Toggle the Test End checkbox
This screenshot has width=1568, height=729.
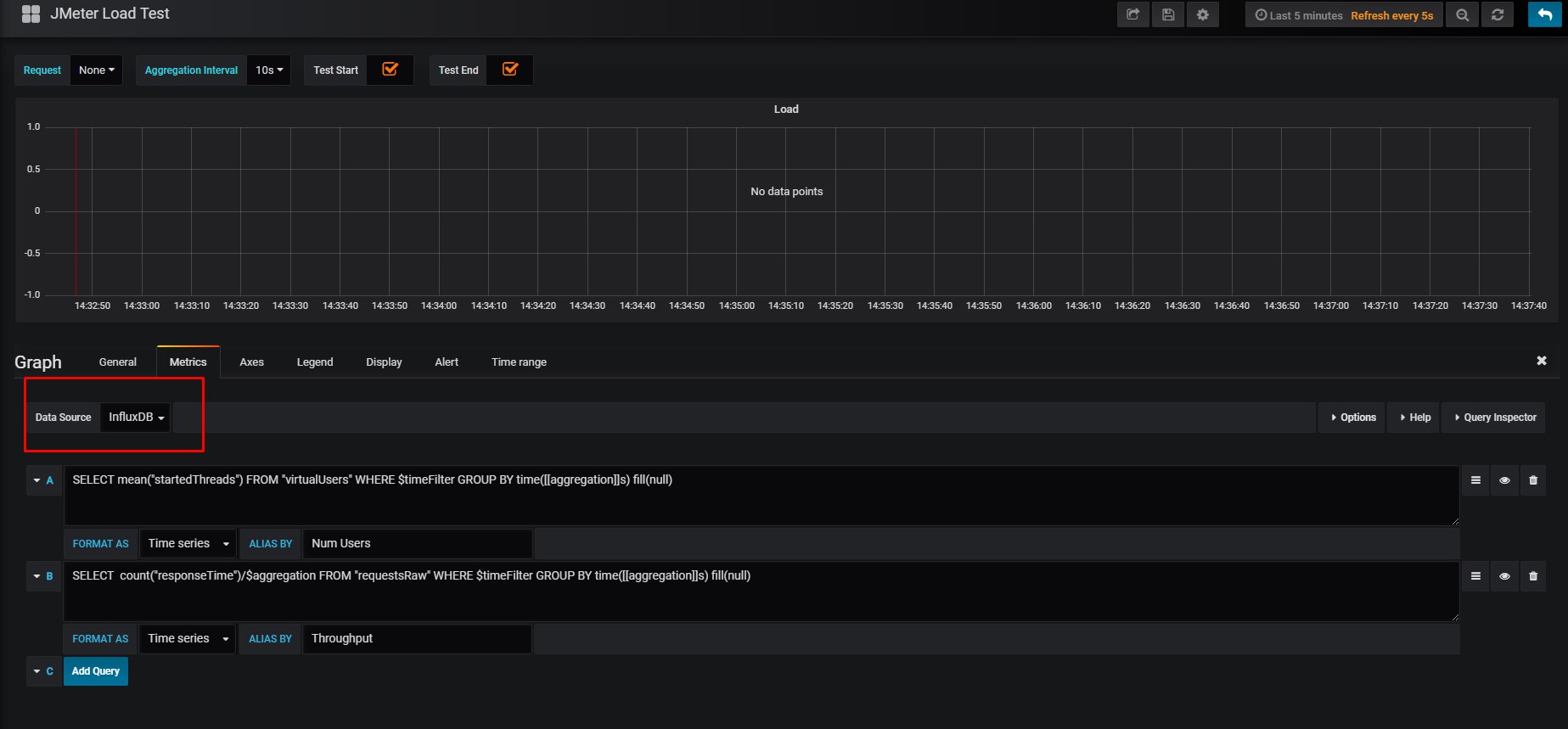click(510, 70)
